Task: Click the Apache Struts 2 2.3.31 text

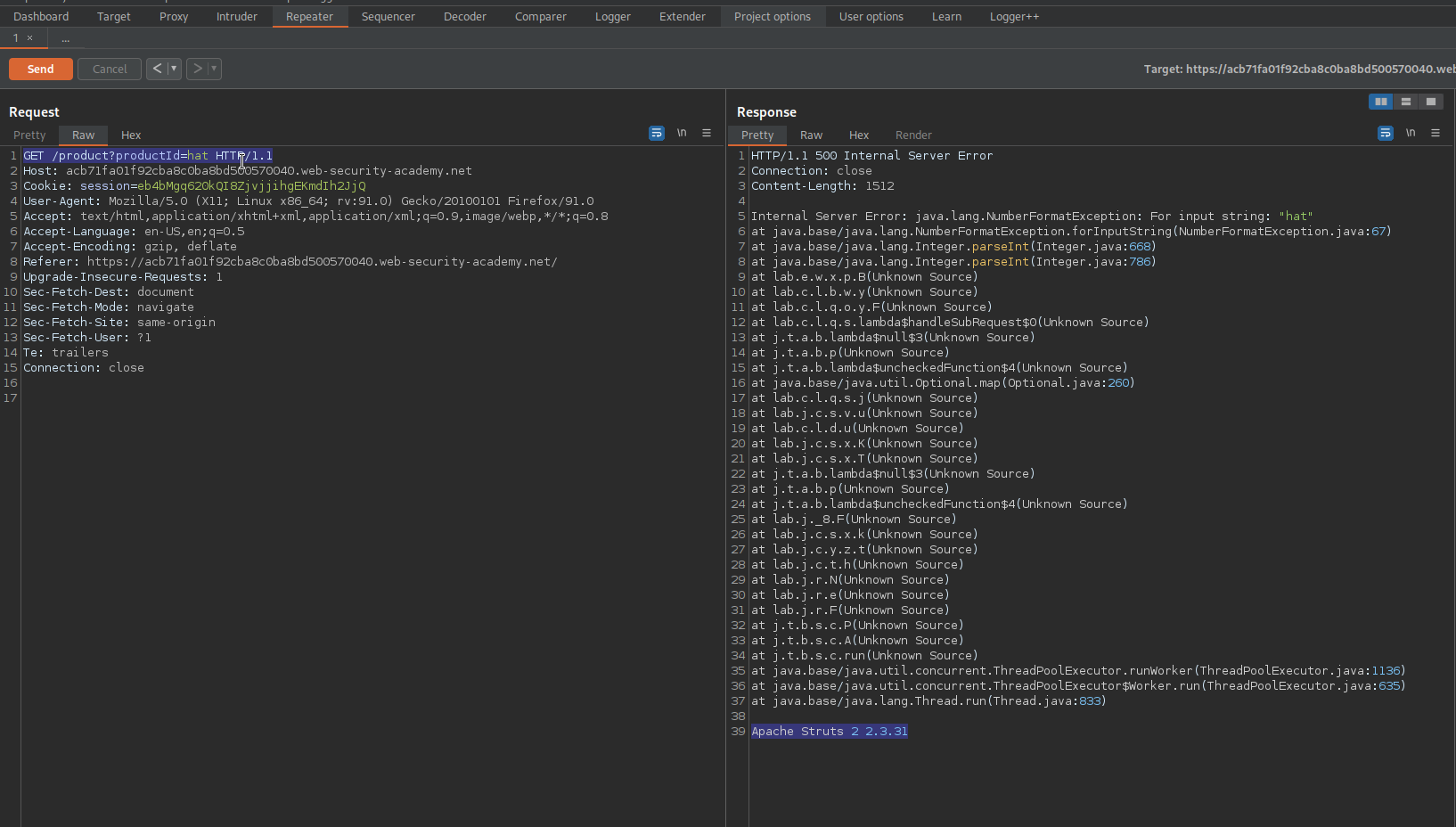Action: coord(830,731)
